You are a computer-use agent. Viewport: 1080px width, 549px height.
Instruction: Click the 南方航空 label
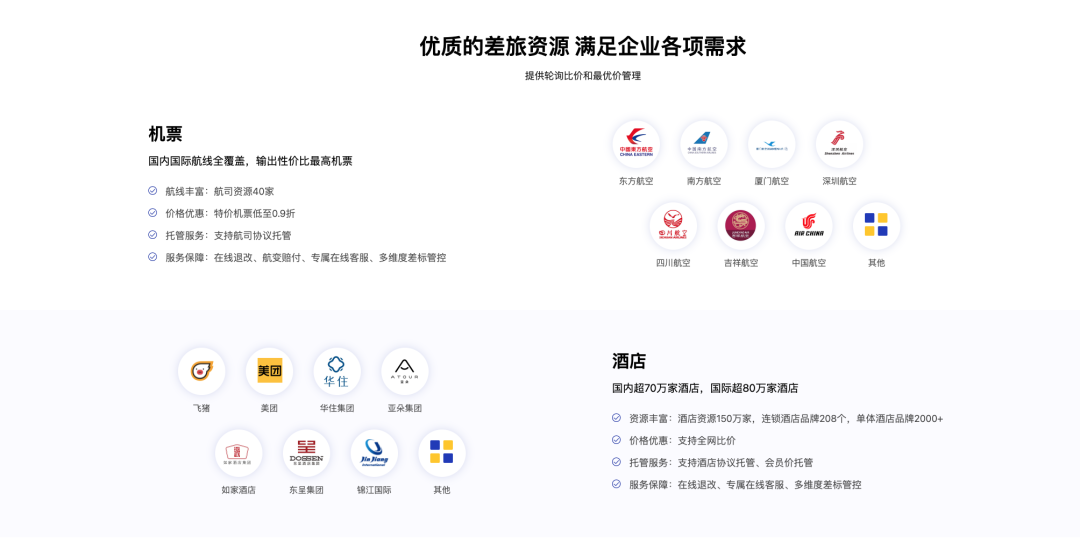coord(703,181)
